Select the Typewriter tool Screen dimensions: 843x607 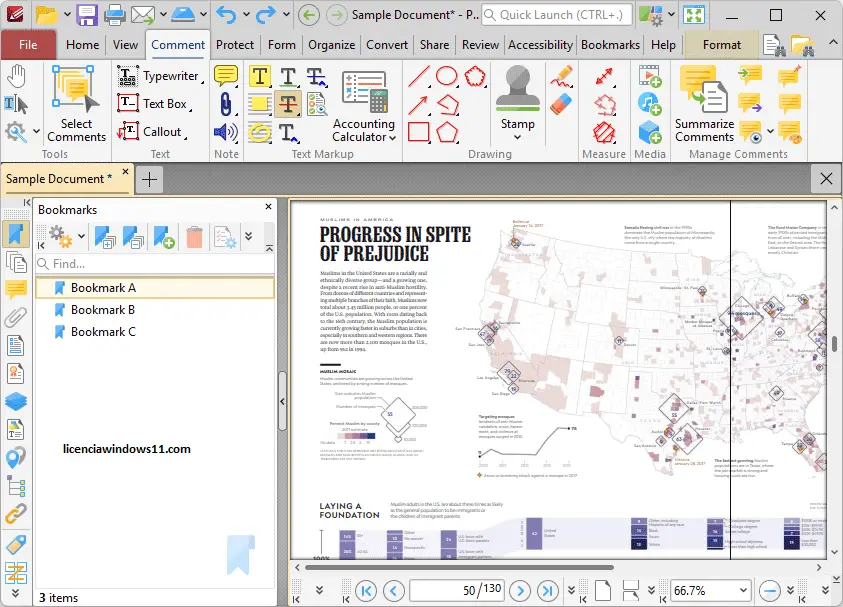click(x=160, y=76)
